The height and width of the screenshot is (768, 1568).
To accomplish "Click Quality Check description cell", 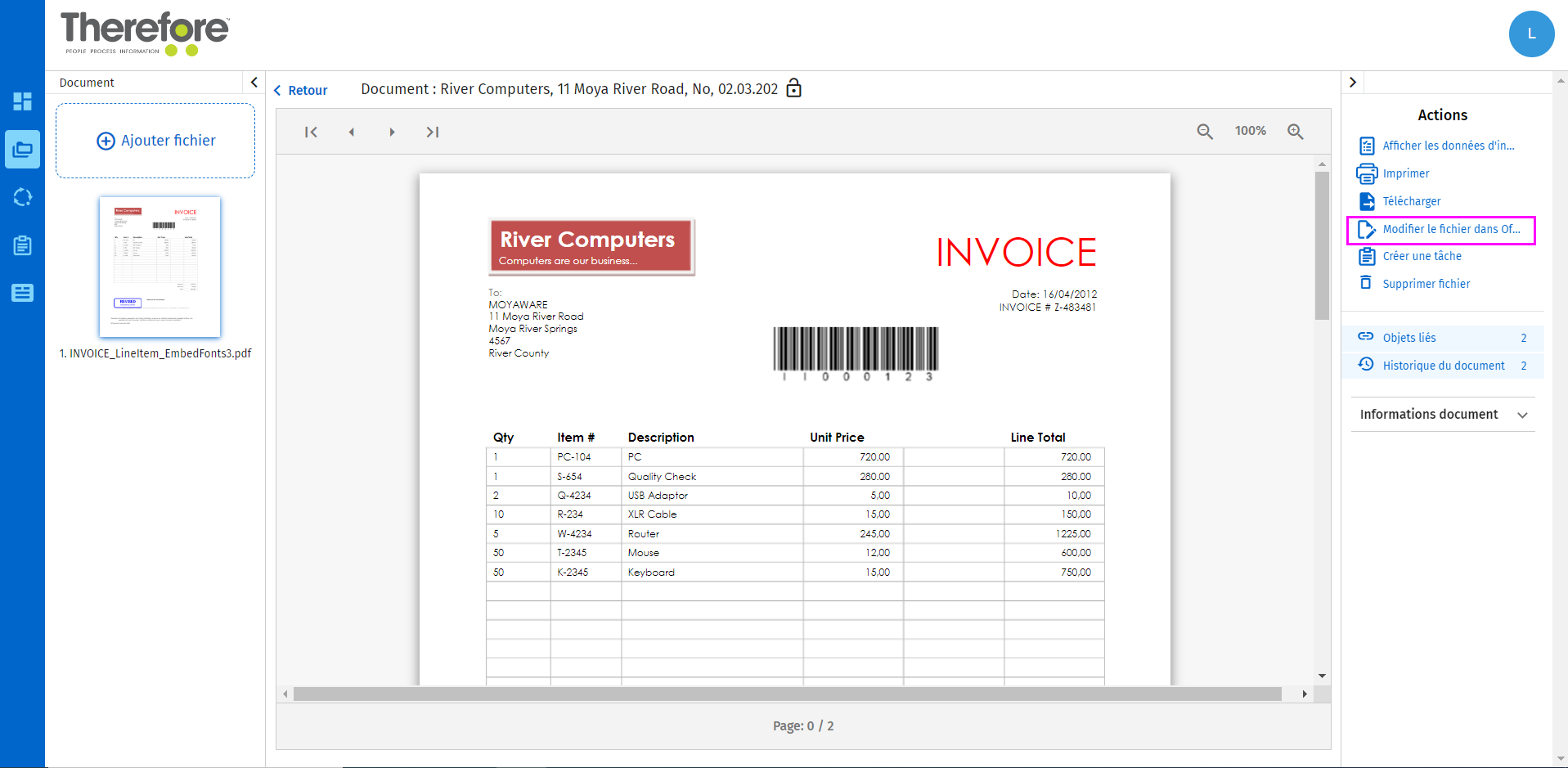I will coord(662,477).
